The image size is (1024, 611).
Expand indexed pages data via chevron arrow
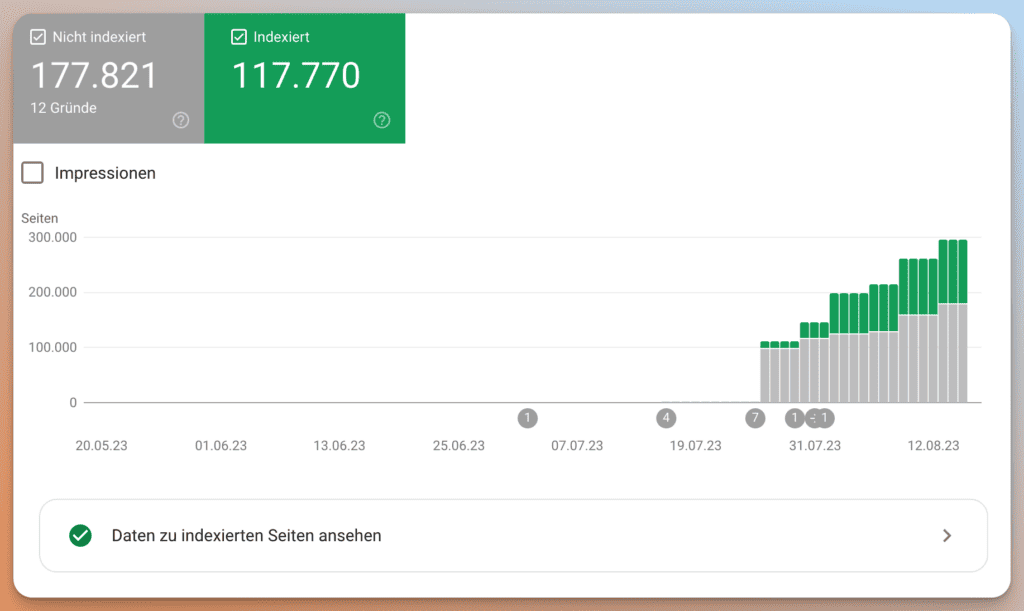[947, 535]
